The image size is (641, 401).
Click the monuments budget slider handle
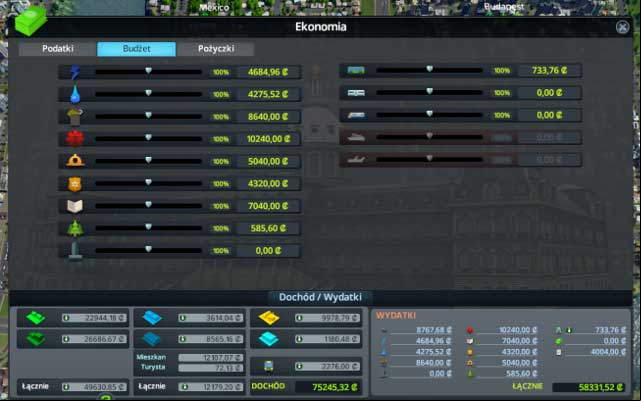pyautogui.click(x=148, y=249)
